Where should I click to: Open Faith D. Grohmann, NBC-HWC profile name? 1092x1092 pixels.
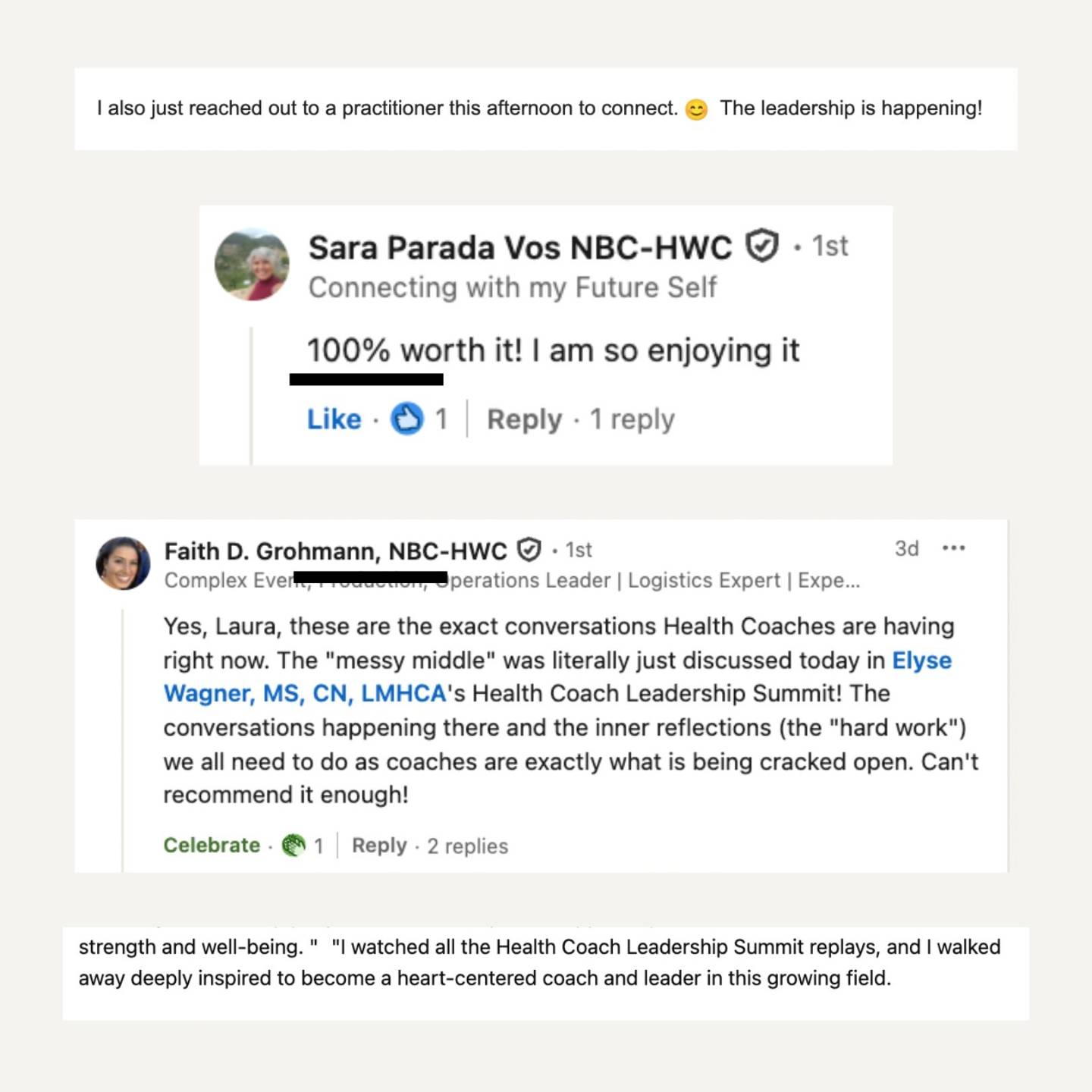tap(336, 551)
